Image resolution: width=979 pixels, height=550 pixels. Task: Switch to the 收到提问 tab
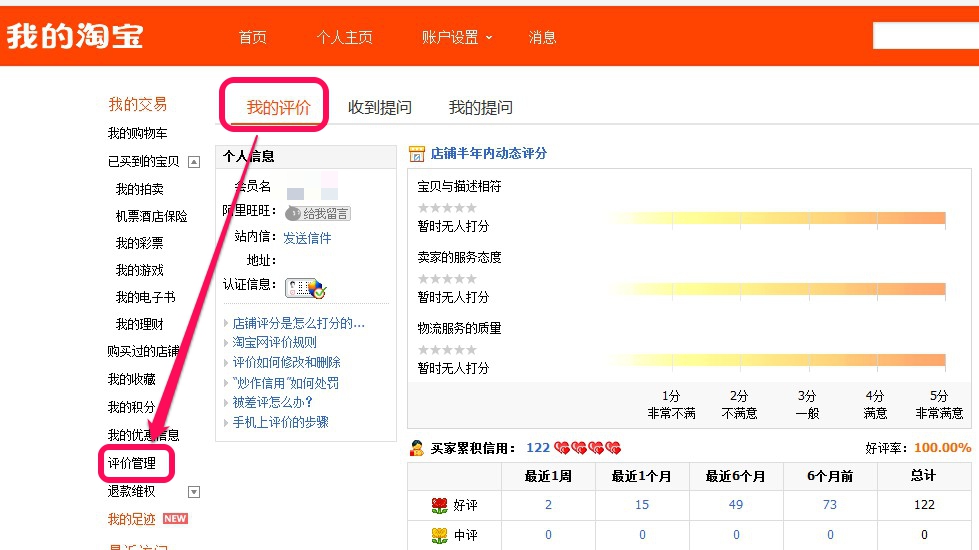pyautogui.click(x=380, y=107)
